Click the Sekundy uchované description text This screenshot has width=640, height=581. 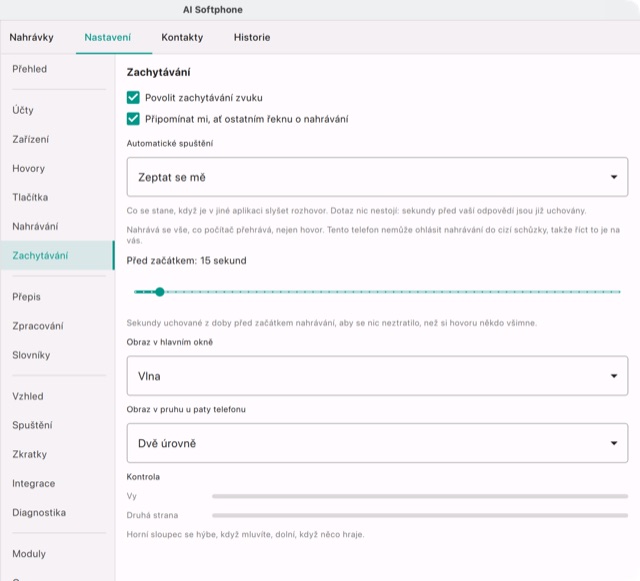coord(331,323)
